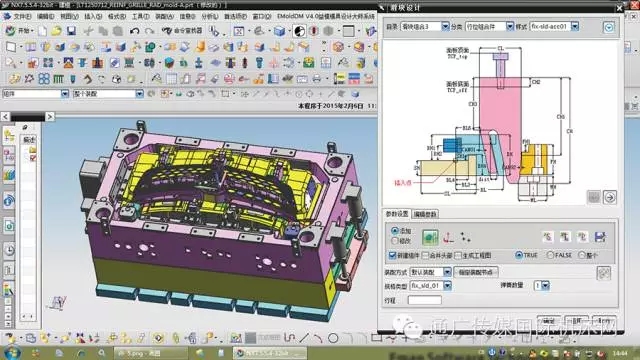Viewport: 640px width, 360px height.
Task: Expand the assembly filter dropdown in selection bar
Action: 139,94
